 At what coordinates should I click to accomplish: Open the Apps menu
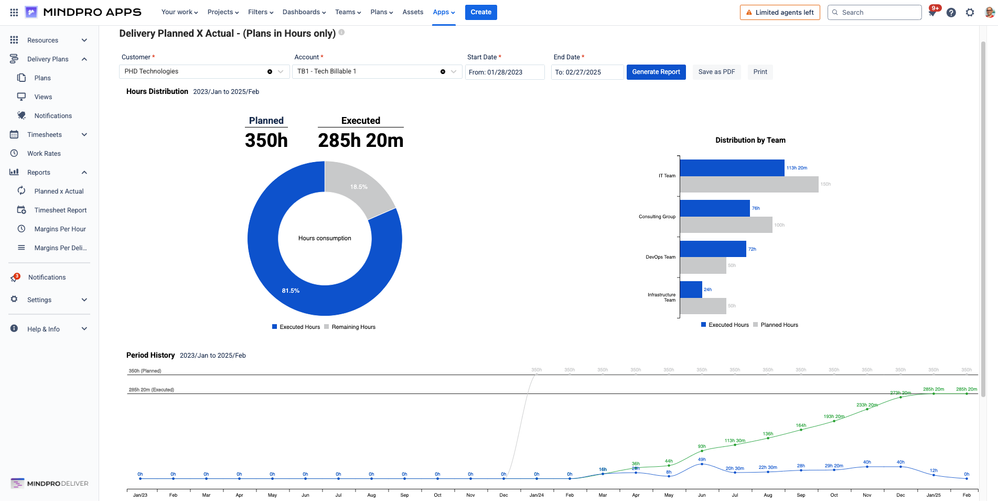pos(444,12)
